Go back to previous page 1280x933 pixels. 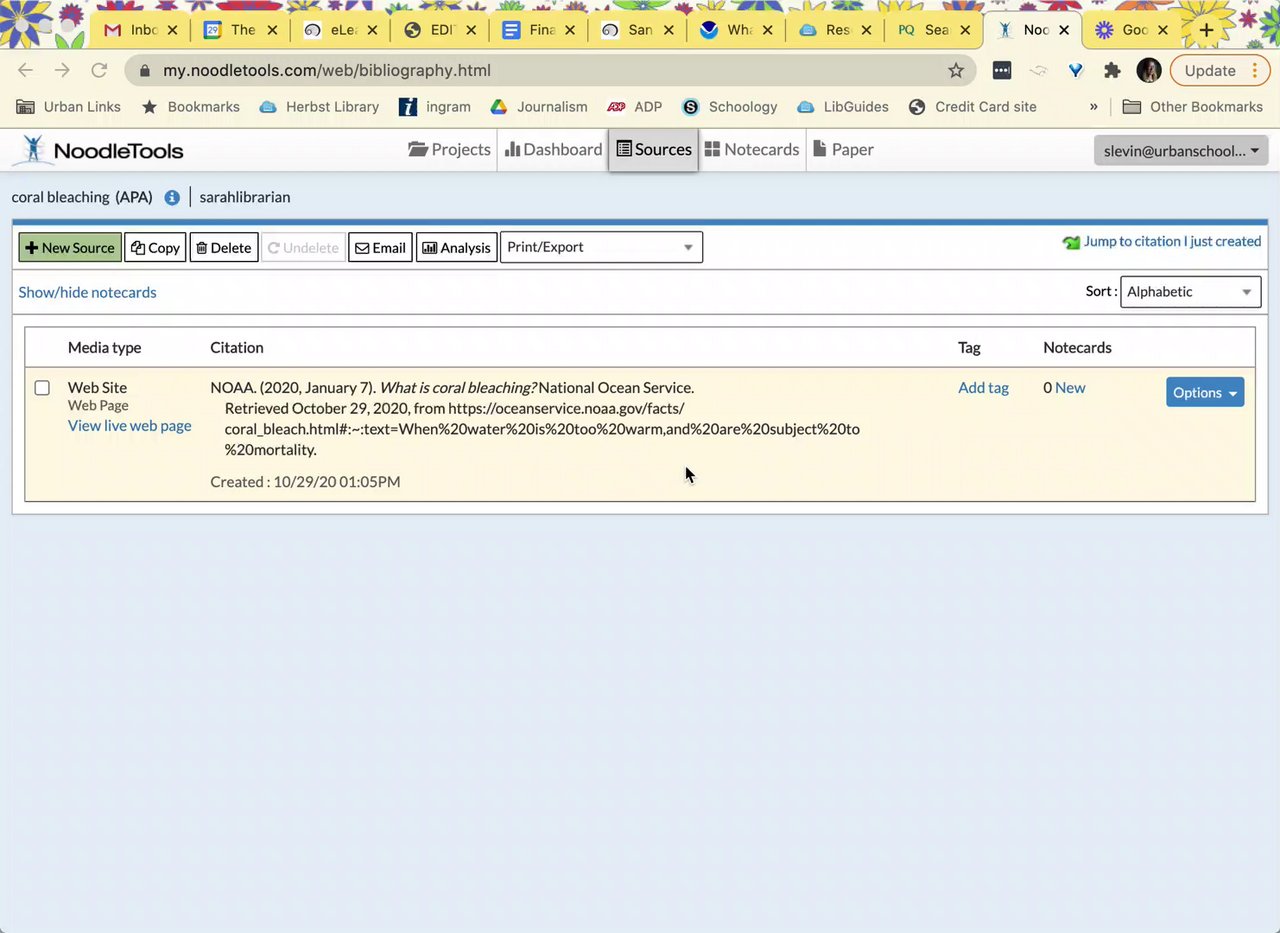pyautogui.click(x=25, y=71)
